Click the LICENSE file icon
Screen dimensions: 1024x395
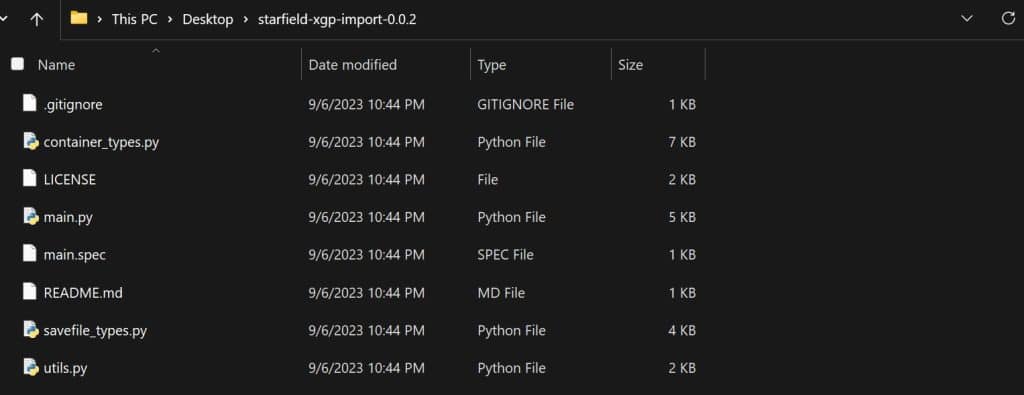point(29,178)
